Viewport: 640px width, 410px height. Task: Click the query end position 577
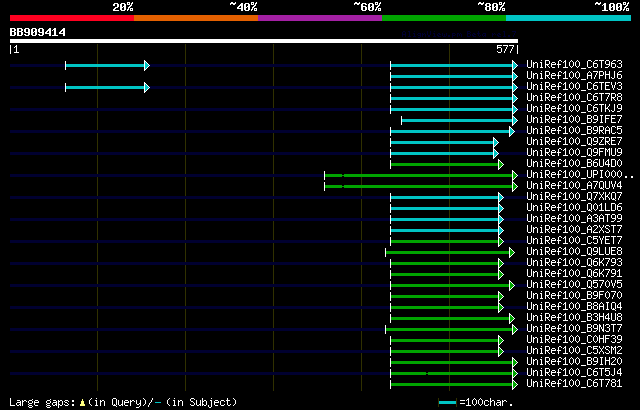click(505, 49)
